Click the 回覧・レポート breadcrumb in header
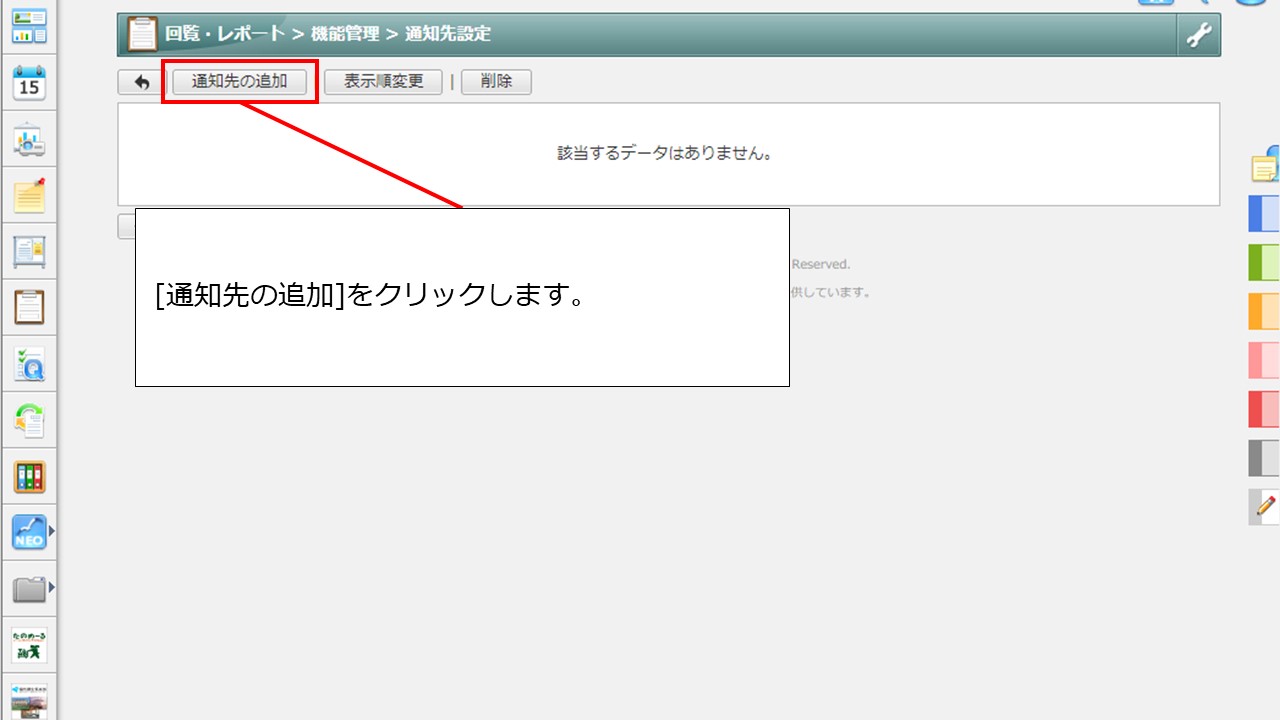The width and height of the screenshot is (1280, 720). 225,34
